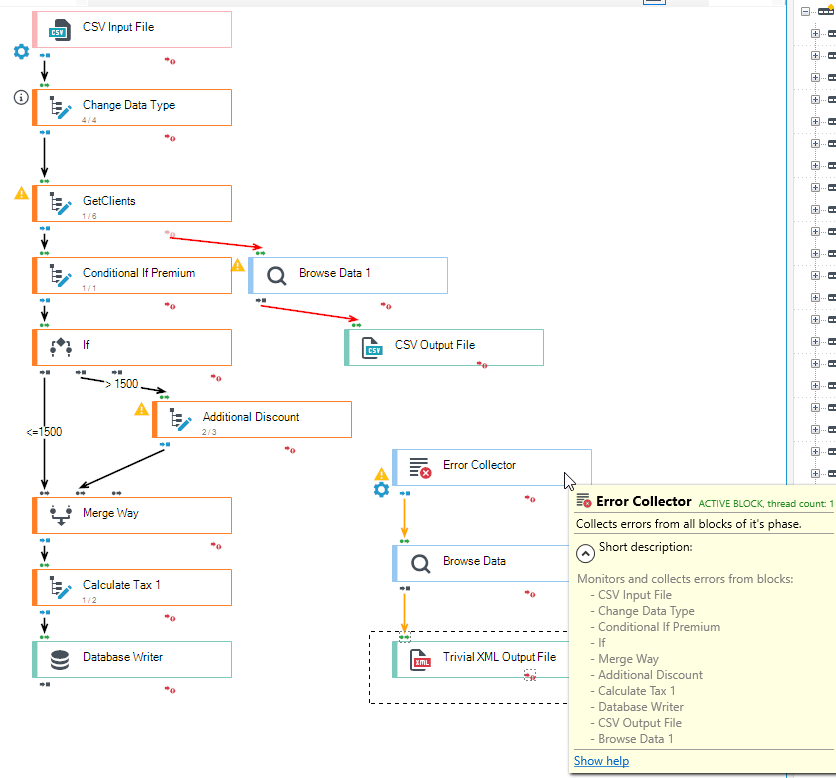The image size is (836, 778).
Task: Click the 'Browse Data 1' block label
Action: (x=334, y=273)
